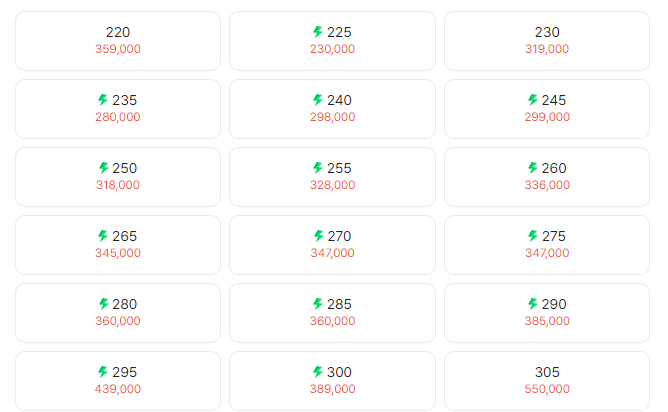Click the 385,000 price text
This screenshot has height=412, width=668.
(547, 321)
